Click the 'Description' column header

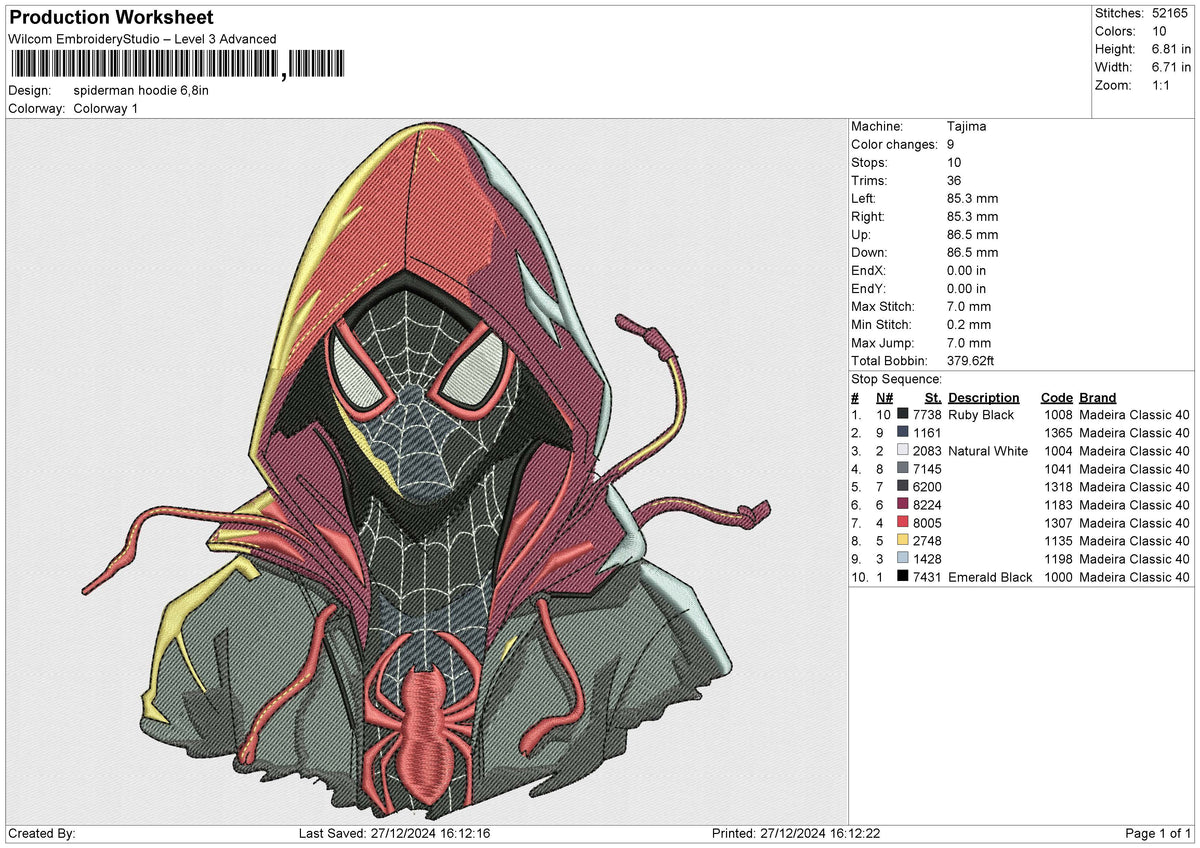click(x=984, y=397)
